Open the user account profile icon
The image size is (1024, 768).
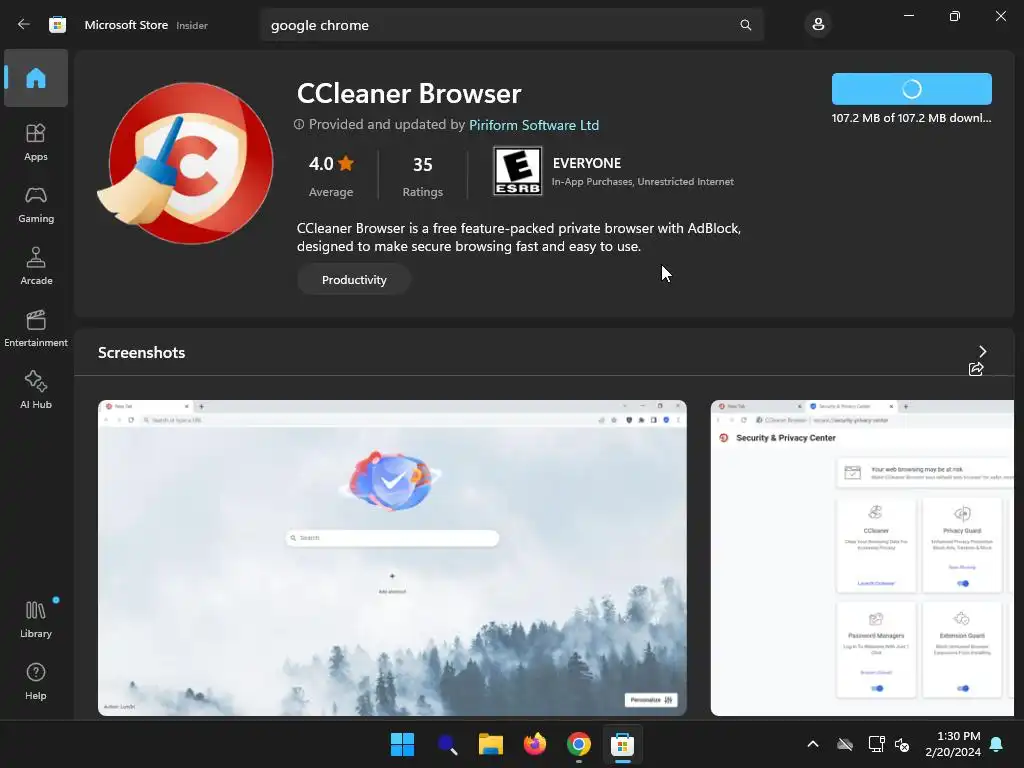tap(818, 25)
